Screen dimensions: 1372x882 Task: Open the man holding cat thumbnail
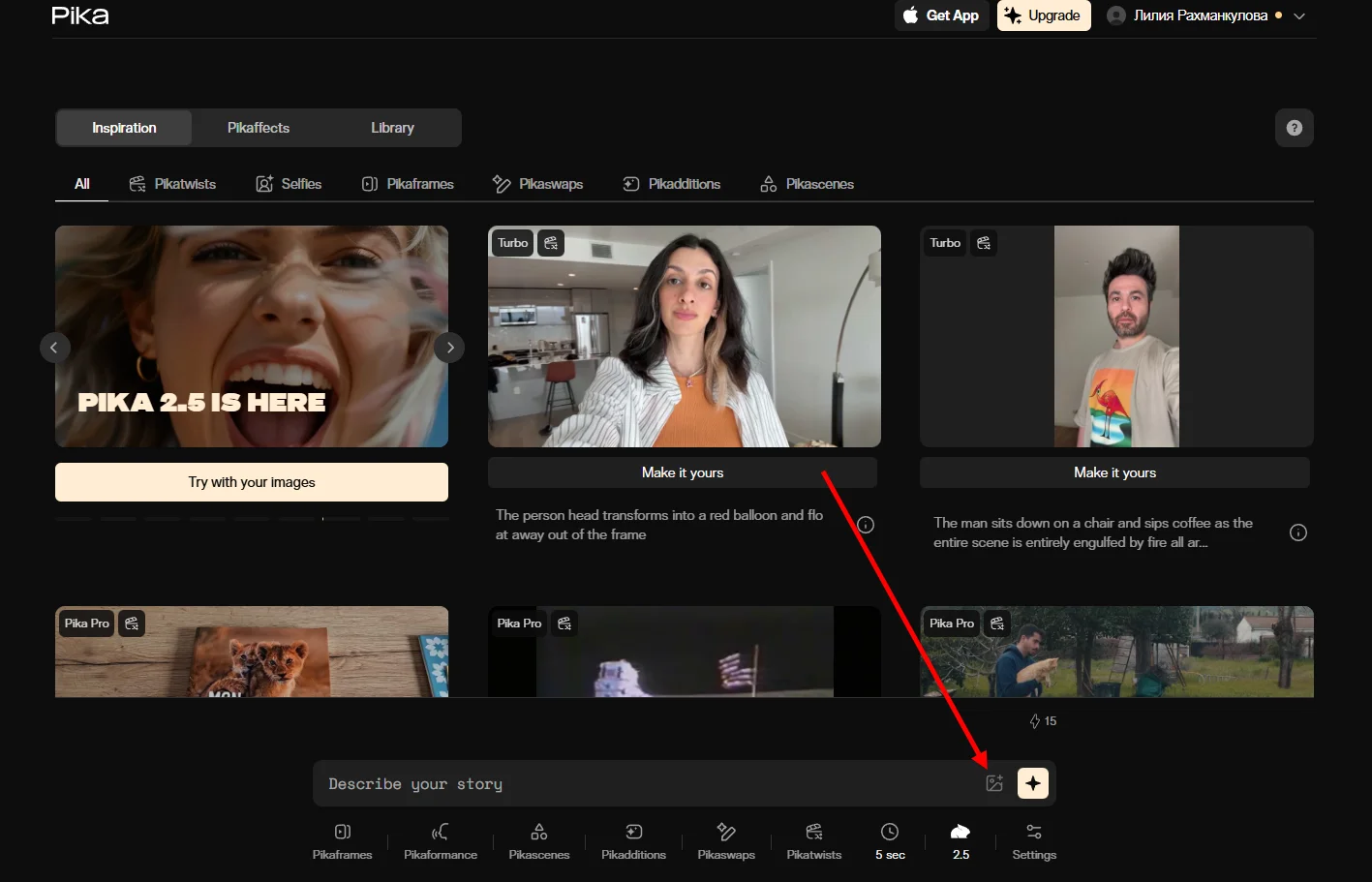click(x=1116, y=652)
